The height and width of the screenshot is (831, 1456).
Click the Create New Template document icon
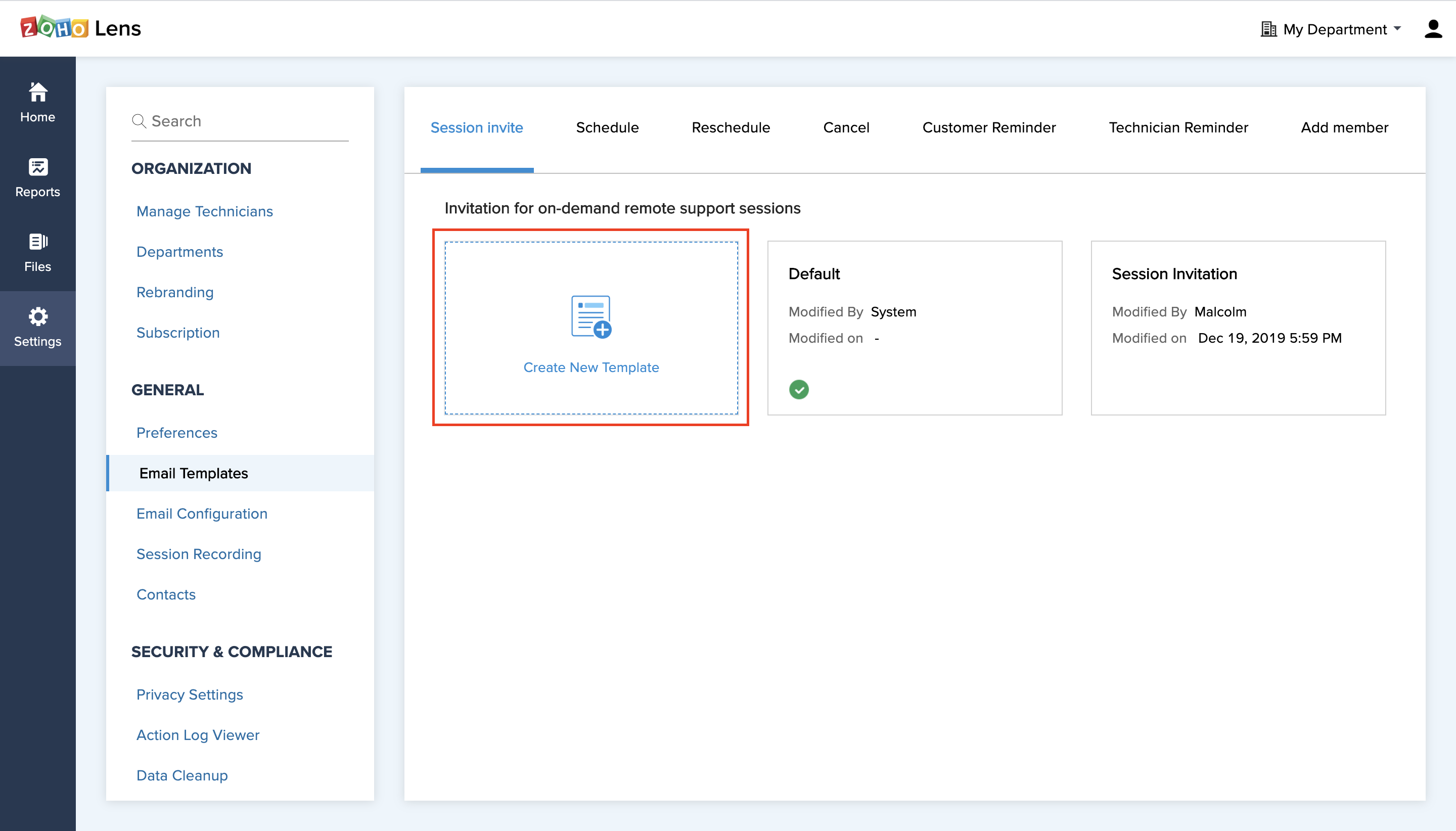tap(590, 316)
